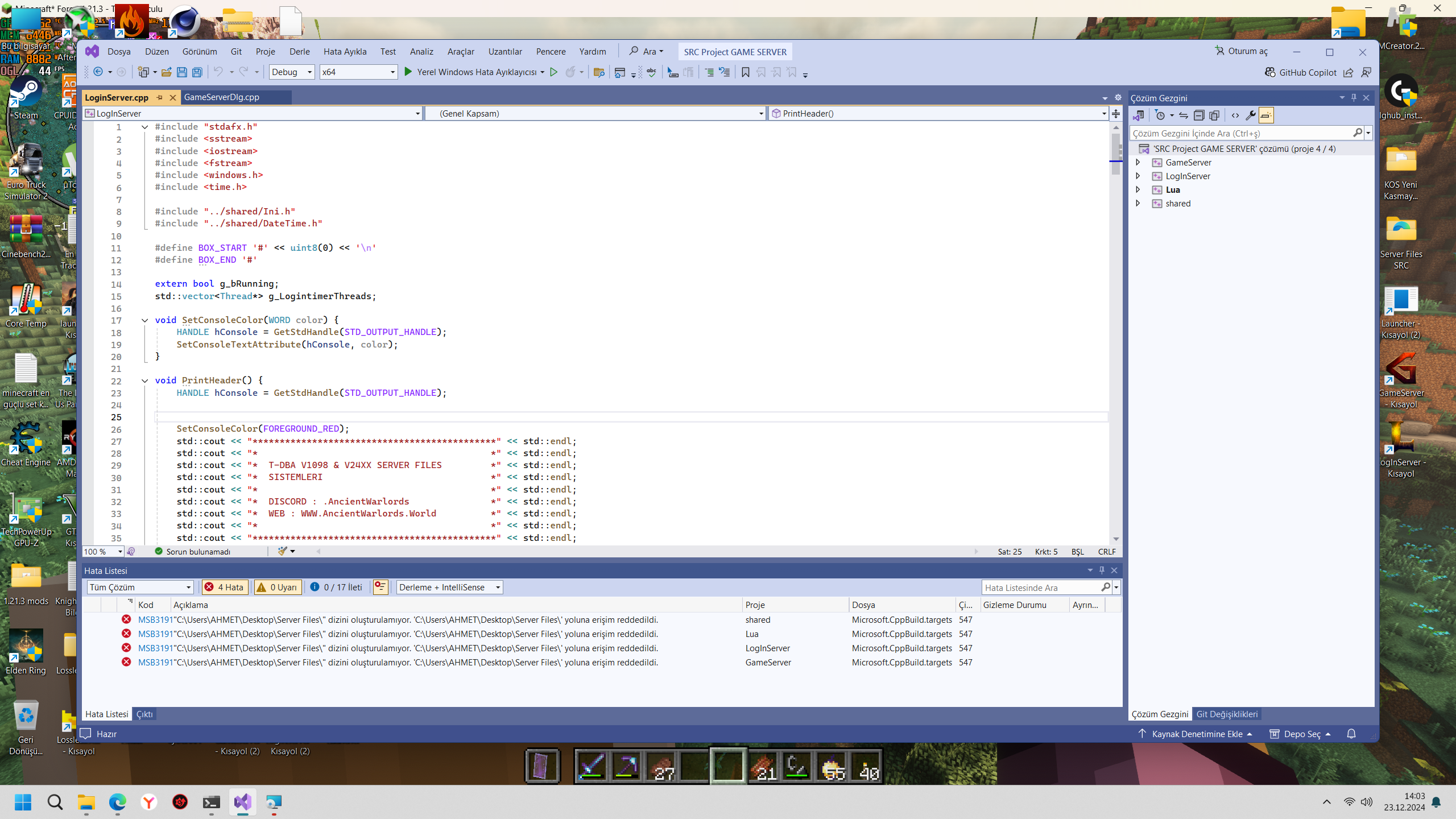Click the Send Feedback icon near Copilot
The height and width of the screenshot is (819, 1456).
click(x=1366, y=72)
